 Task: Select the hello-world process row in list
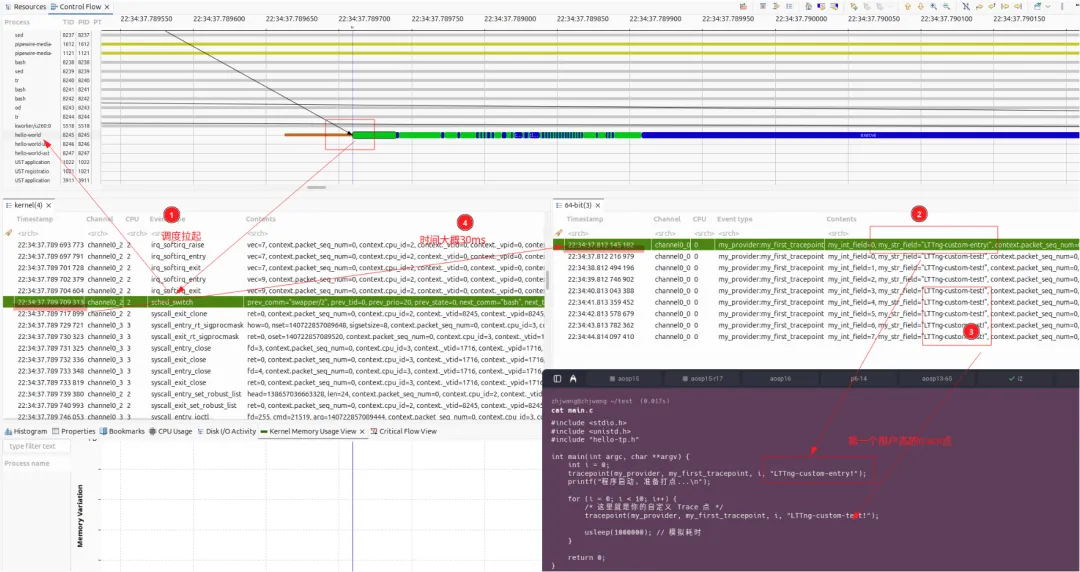point(28,135)
